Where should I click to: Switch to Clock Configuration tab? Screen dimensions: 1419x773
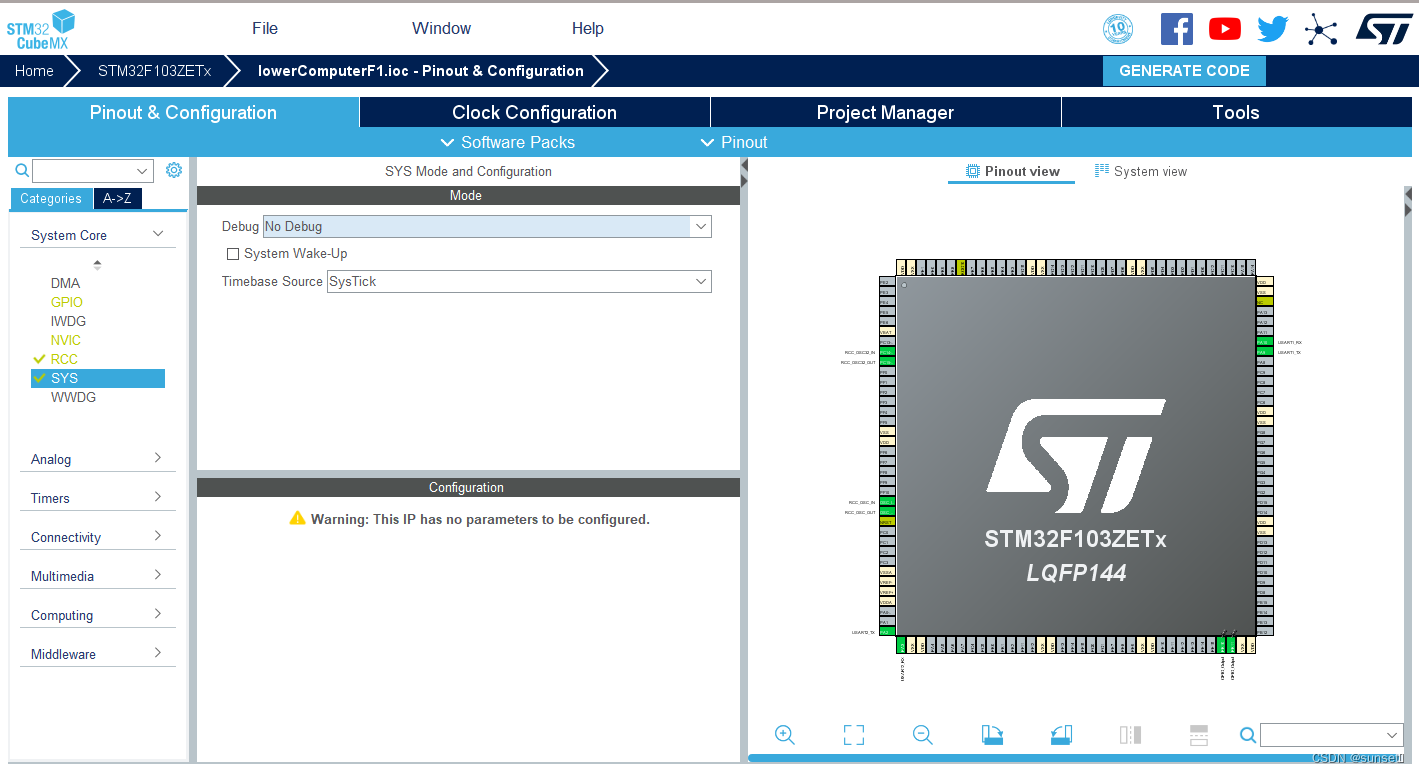(x=534, y=112)
